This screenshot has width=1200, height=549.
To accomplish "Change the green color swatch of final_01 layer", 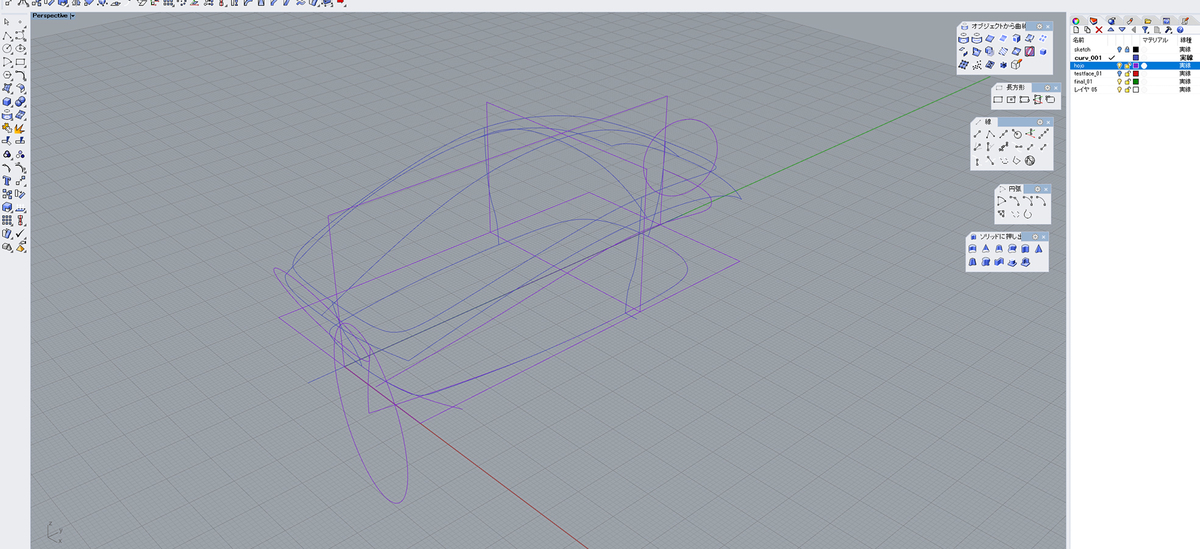I will tap(1136, 81).
